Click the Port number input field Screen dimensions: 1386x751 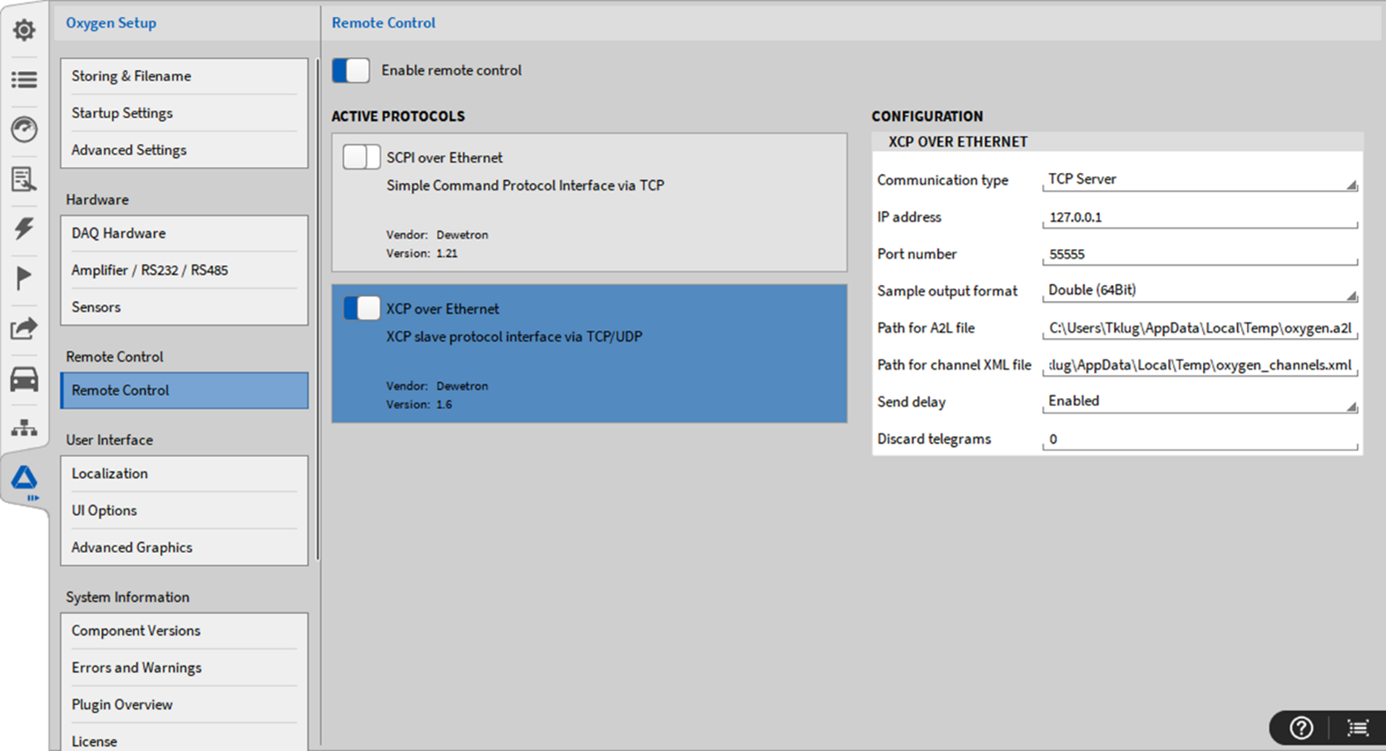pos(1199,255)
